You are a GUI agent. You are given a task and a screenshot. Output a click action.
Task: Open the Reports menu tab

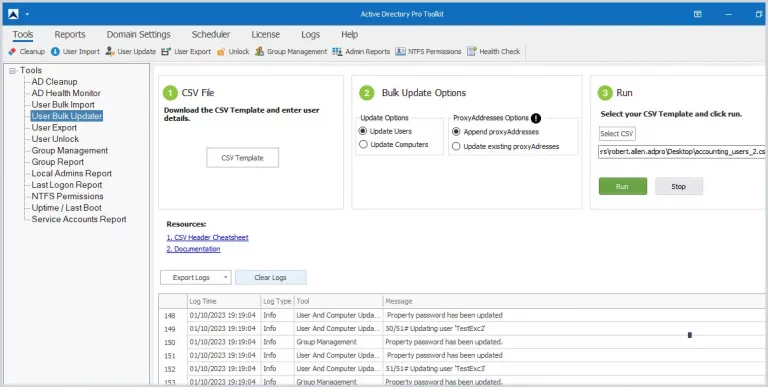70,35
